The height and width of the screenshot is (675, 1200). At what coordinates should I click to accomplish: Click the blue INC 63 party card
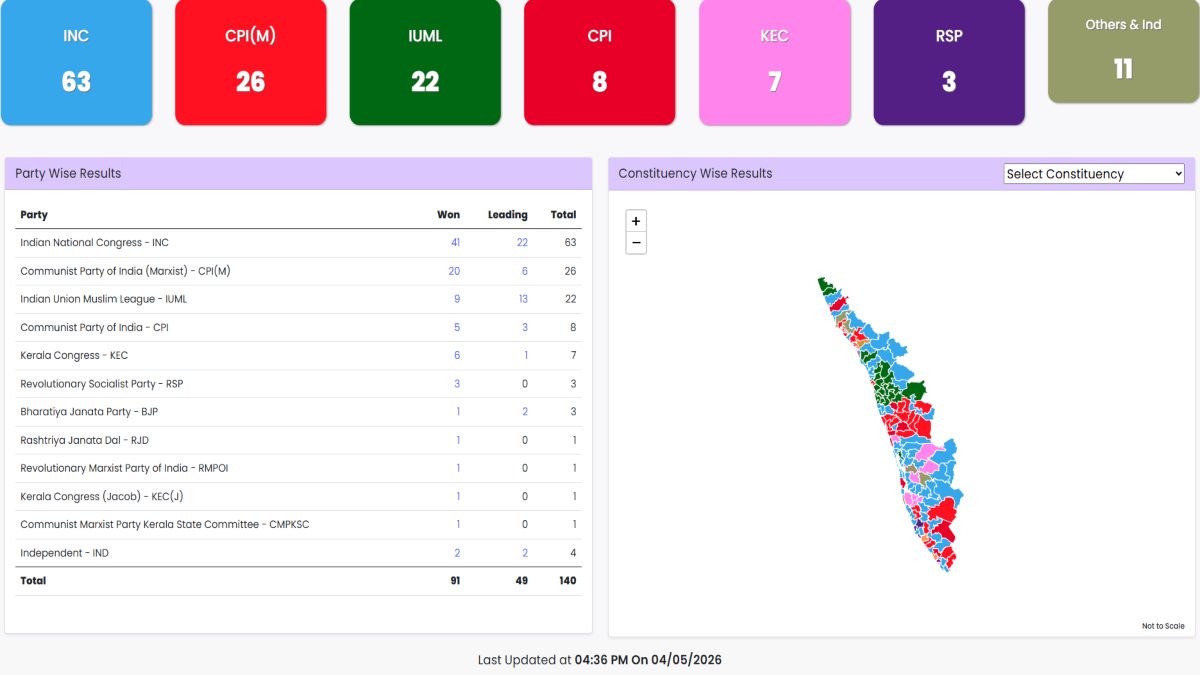click(x=76, y=62)
